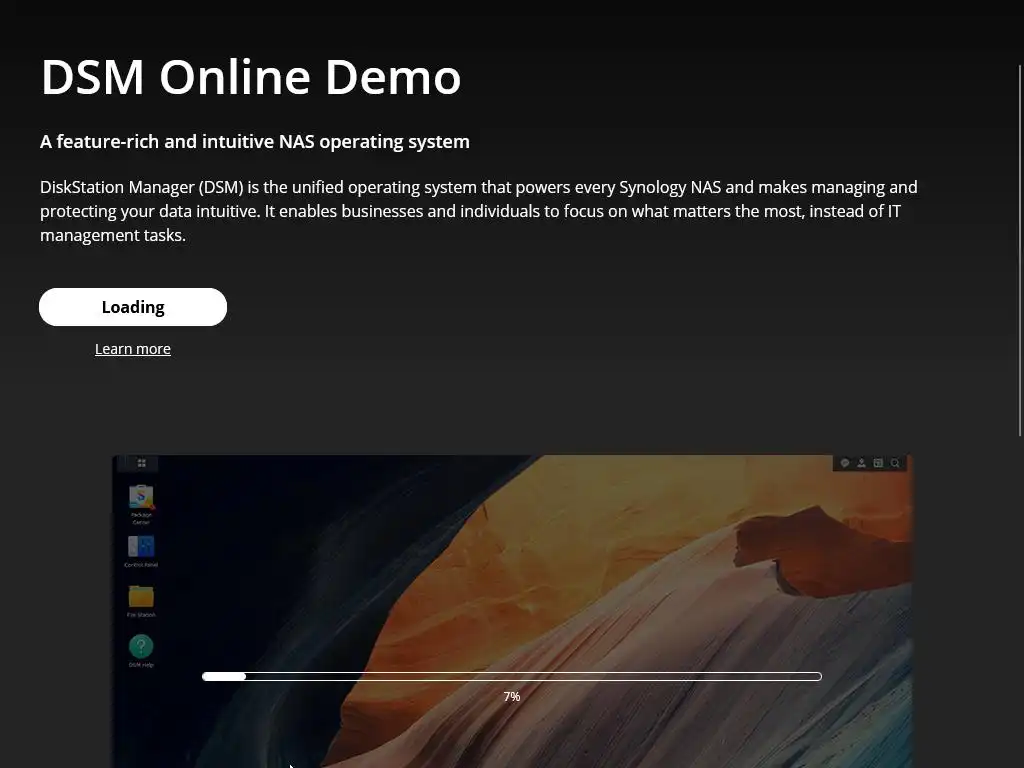Click the feature-rich NAS operating system subtitle
Viewport: 1024px width, 768px height.
click(x=255, y=142)
